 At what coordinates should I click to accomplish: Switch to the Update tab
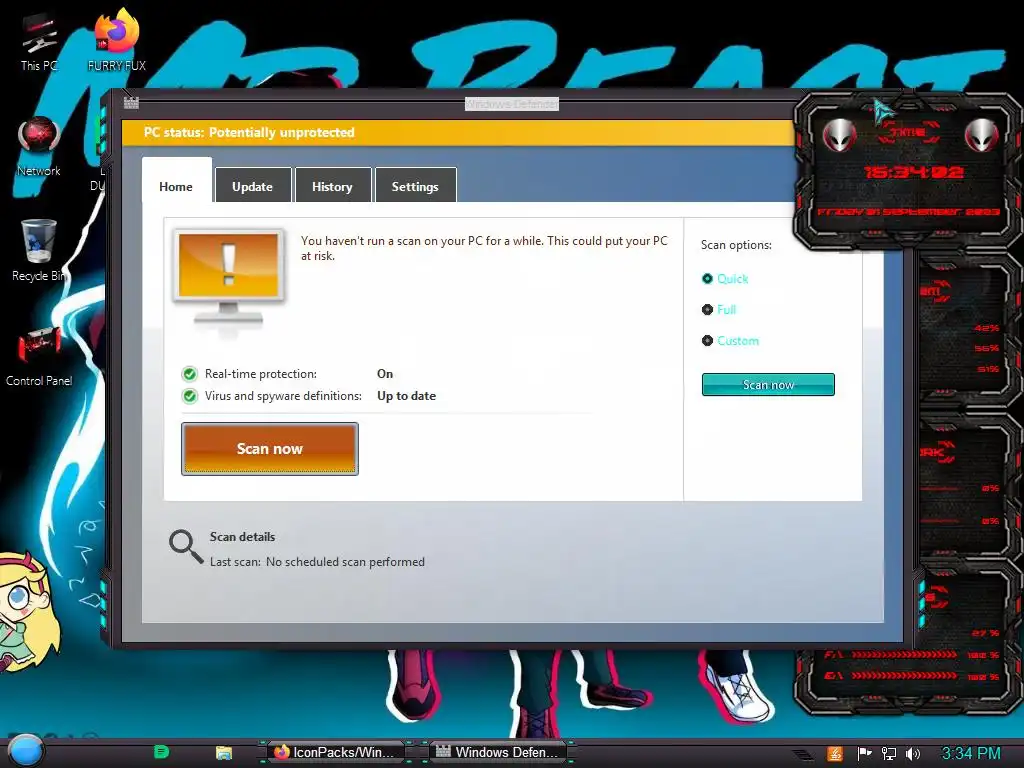pos(253,187)
